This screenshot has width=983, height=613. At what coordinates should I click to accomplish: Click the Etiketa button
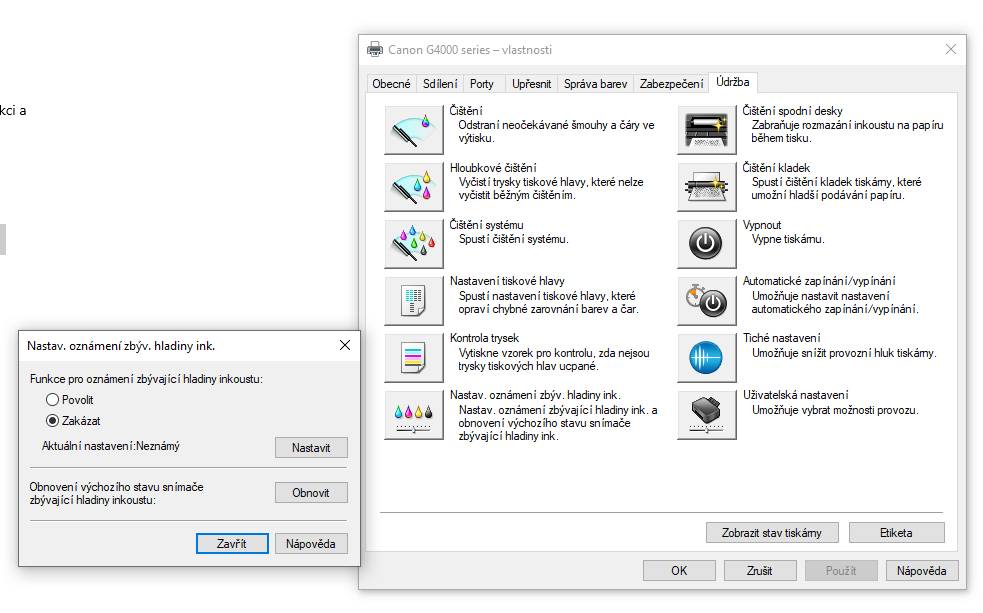[896, 533]
